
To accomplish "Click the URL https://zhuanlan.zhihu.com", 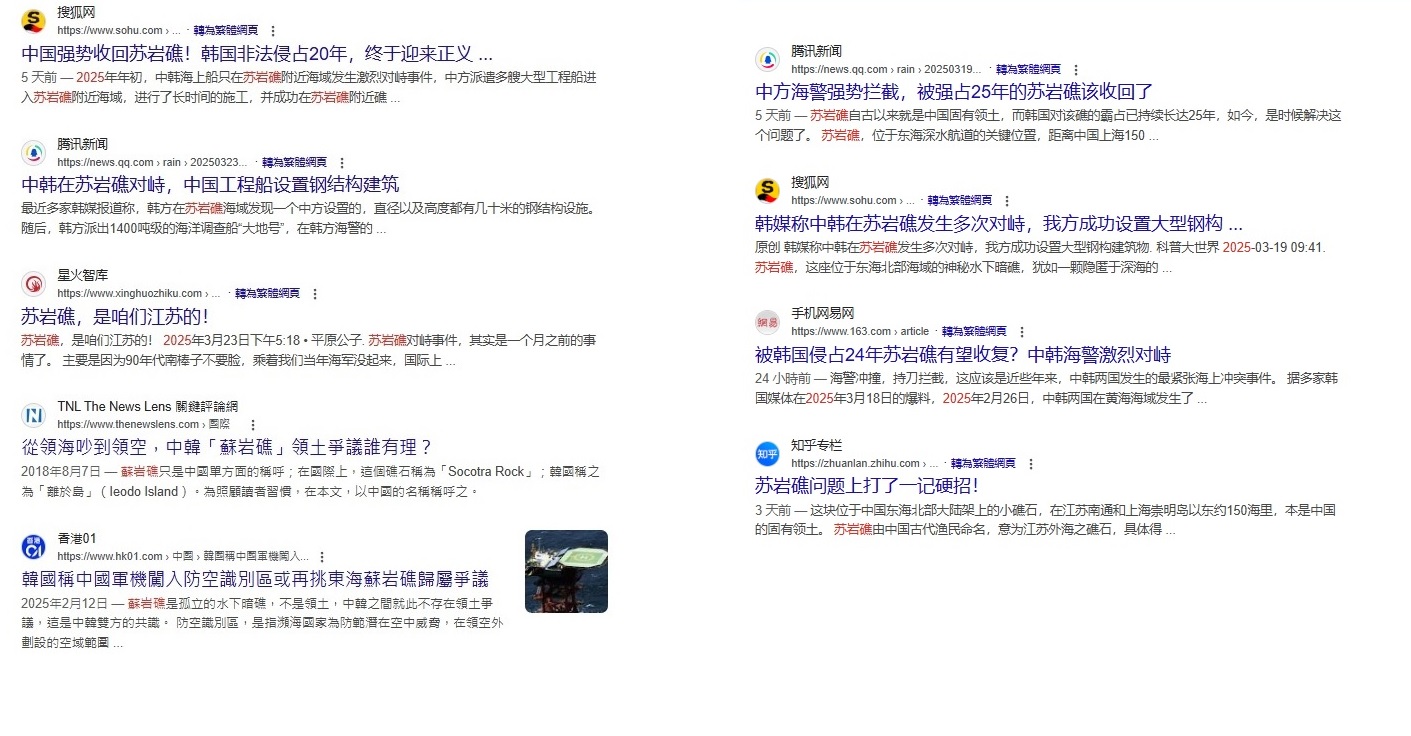I will (x=865, y=464).
